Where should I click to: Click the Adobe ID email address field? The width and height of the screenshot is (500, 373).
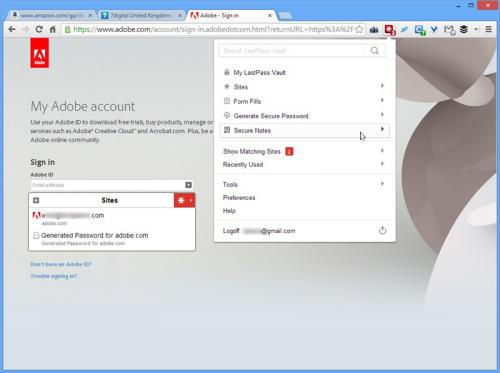point(112,185)
